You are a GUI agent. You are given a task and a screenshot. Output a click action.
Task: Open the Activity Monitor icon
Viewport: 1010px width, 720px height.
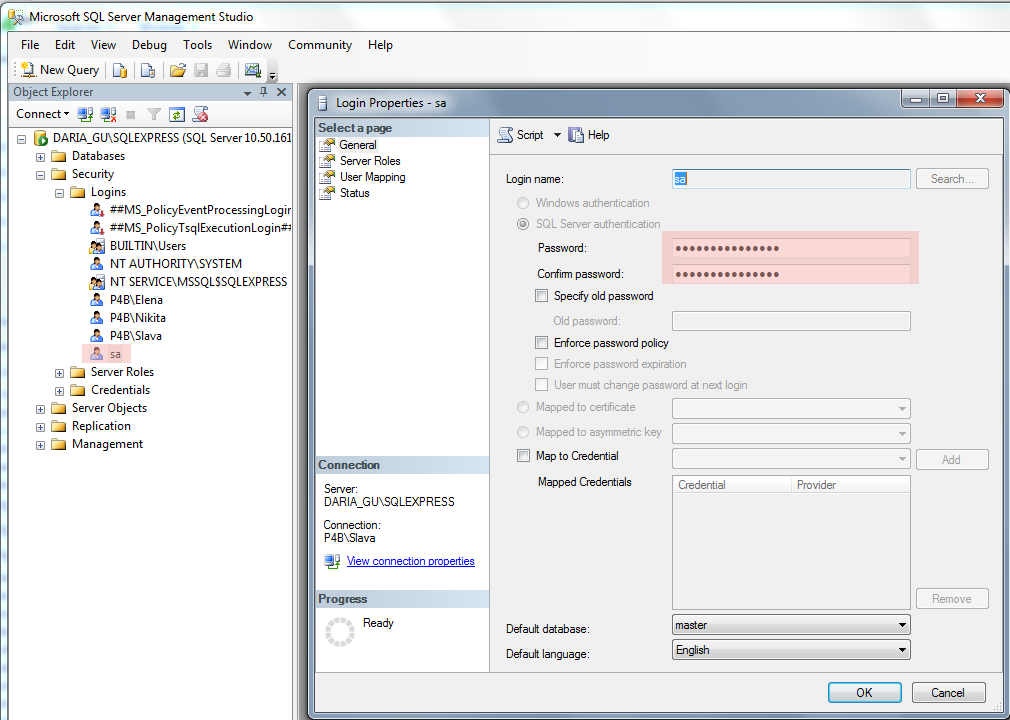253,70
